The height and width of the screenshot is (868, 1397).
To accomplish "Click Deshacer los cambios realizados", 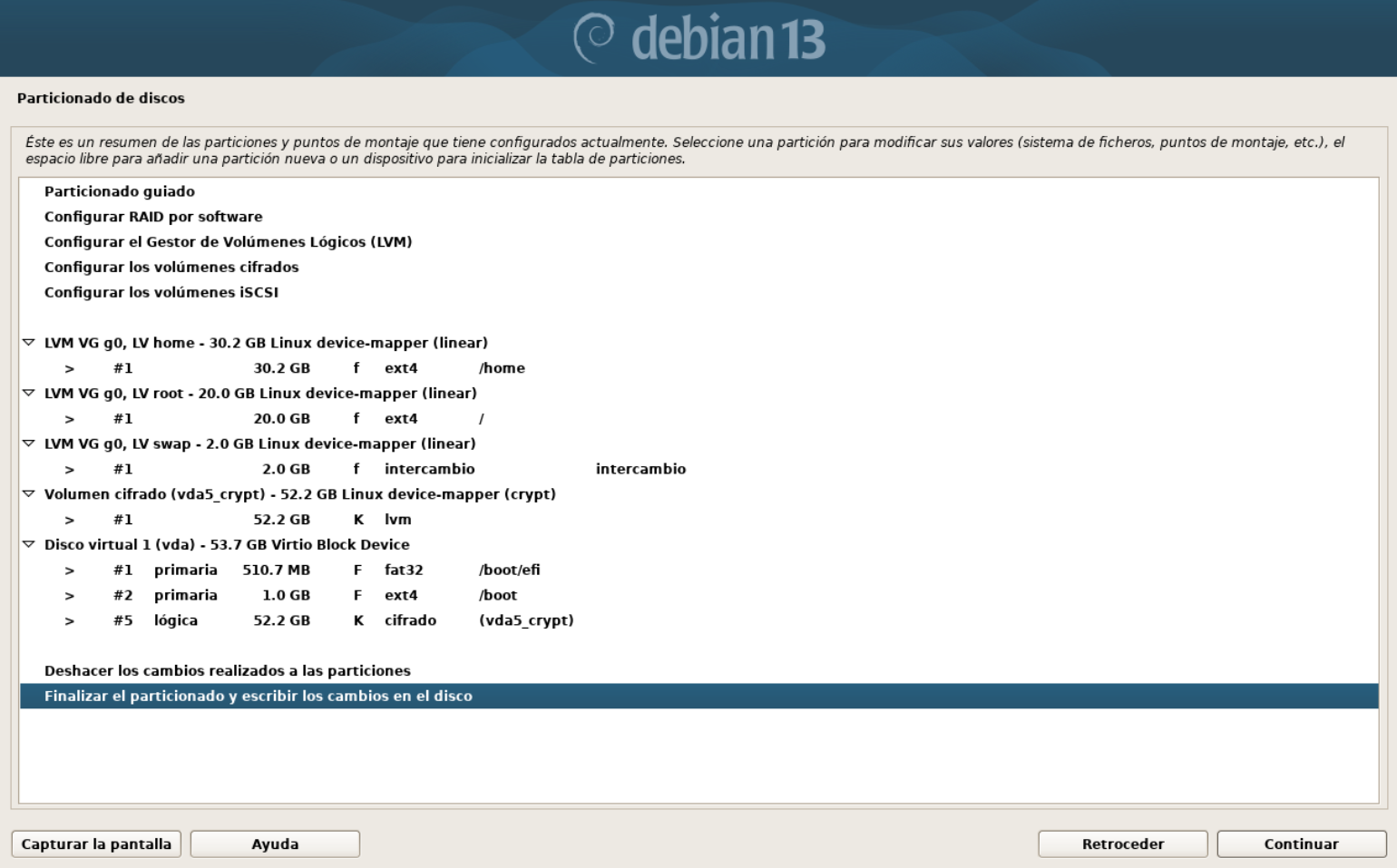I will point(228,671).
